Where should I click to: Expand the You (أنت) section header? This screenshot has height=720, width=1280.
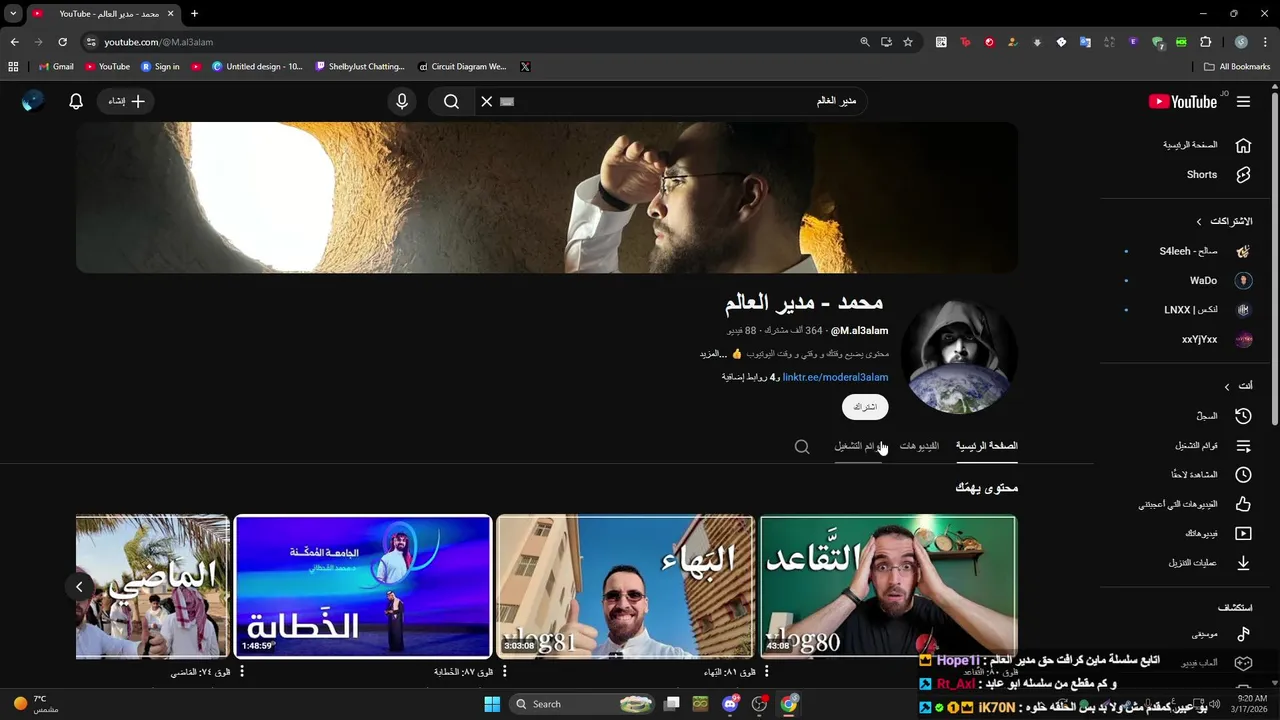1238,386
